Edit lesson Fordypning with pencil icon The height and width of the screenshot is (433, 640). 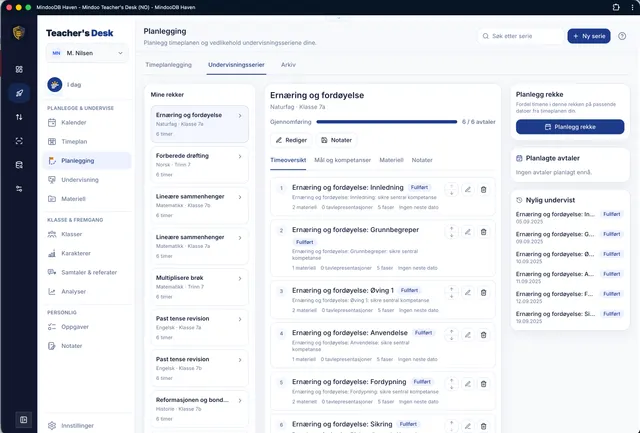468,384
